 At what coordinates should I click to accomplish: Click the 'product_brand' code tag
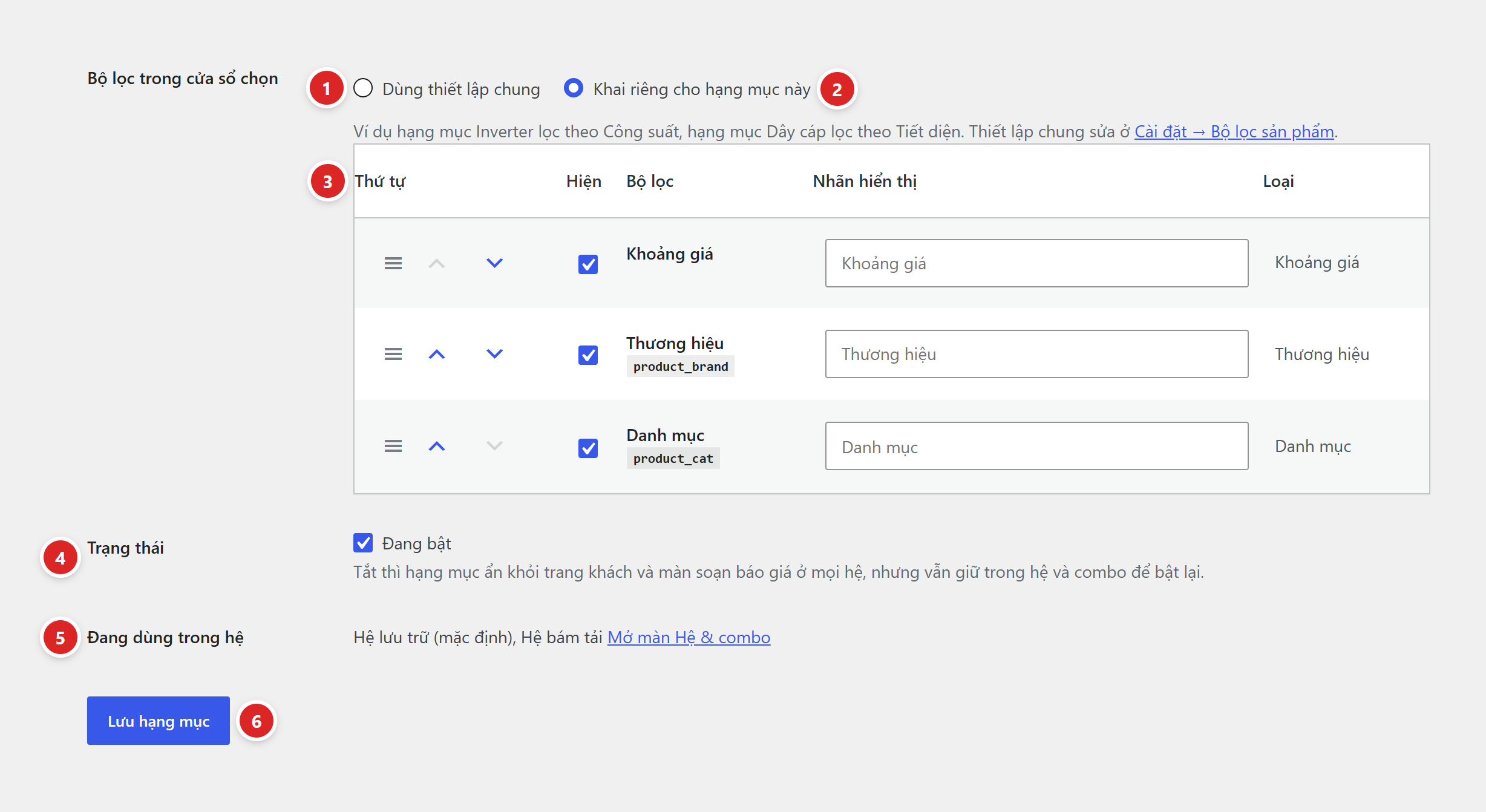(681, 367)
